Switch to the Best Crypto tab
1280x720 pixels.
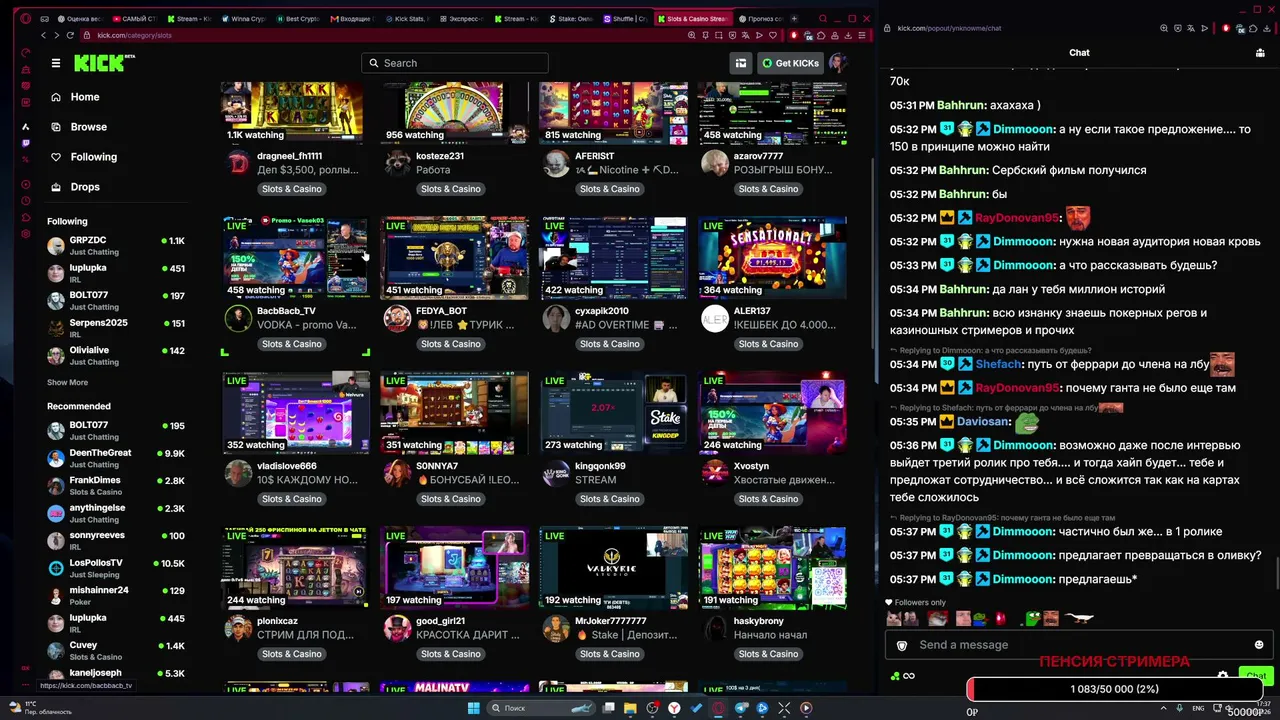point(299,18)
